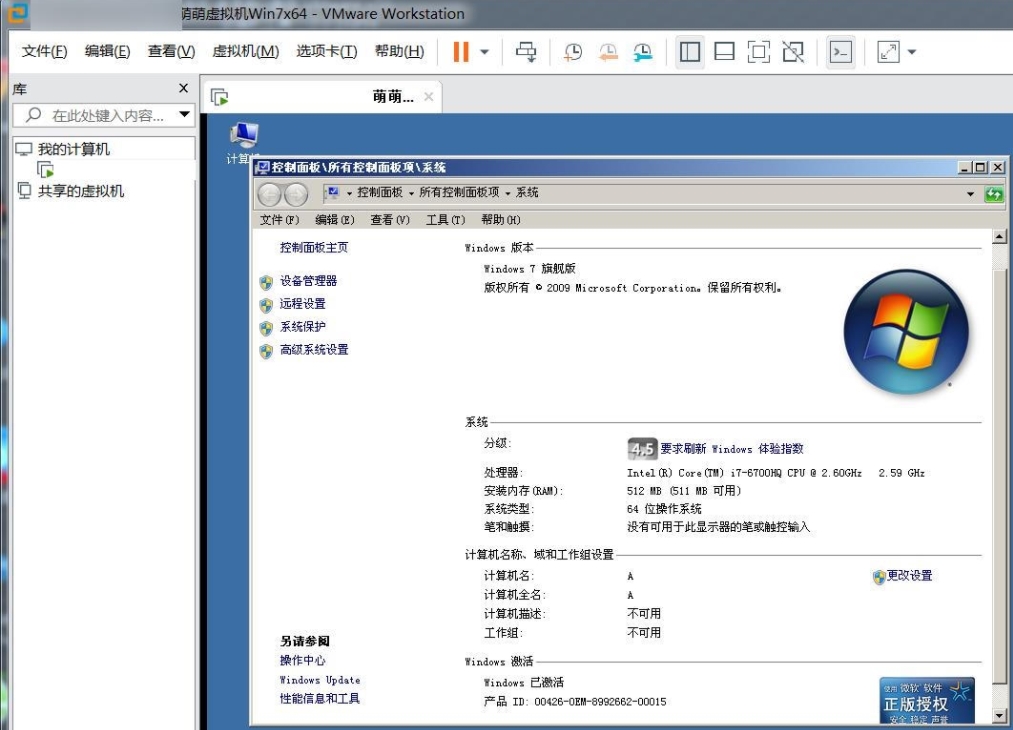Open 设备管理器
1013x730 pixels.
(308, 281)
